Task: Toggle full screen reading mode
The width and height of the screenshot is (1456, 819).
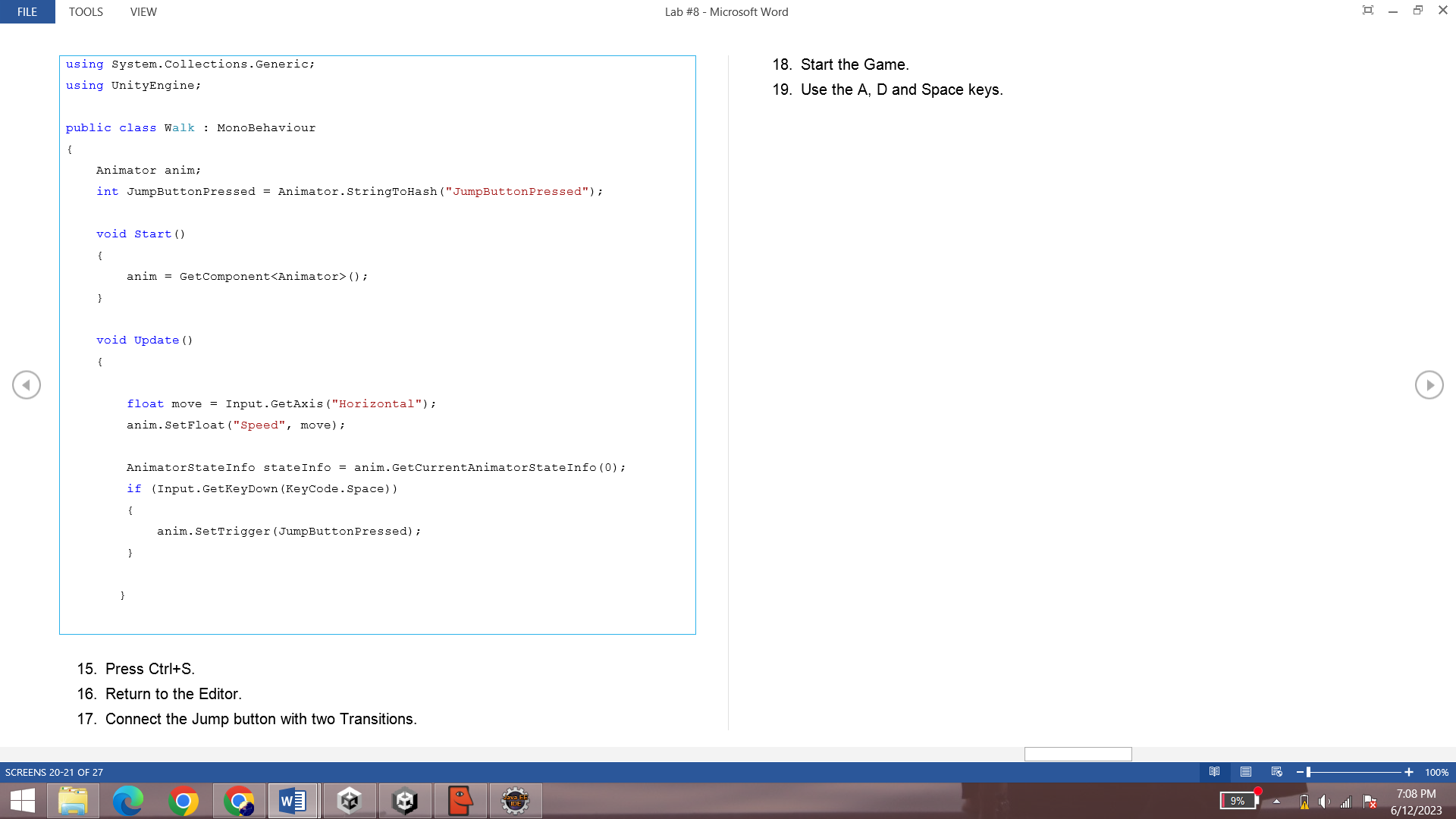Action: click(x=1367, y=10)
